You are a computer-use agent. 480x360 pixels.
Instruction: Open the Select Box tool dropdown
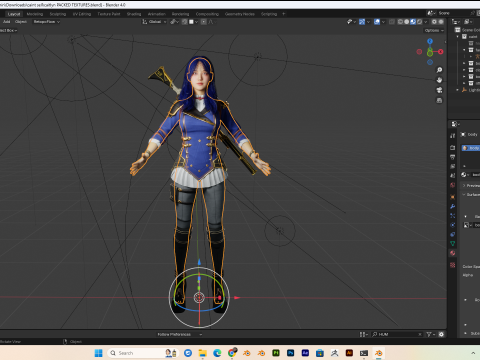tap(8, 30)
